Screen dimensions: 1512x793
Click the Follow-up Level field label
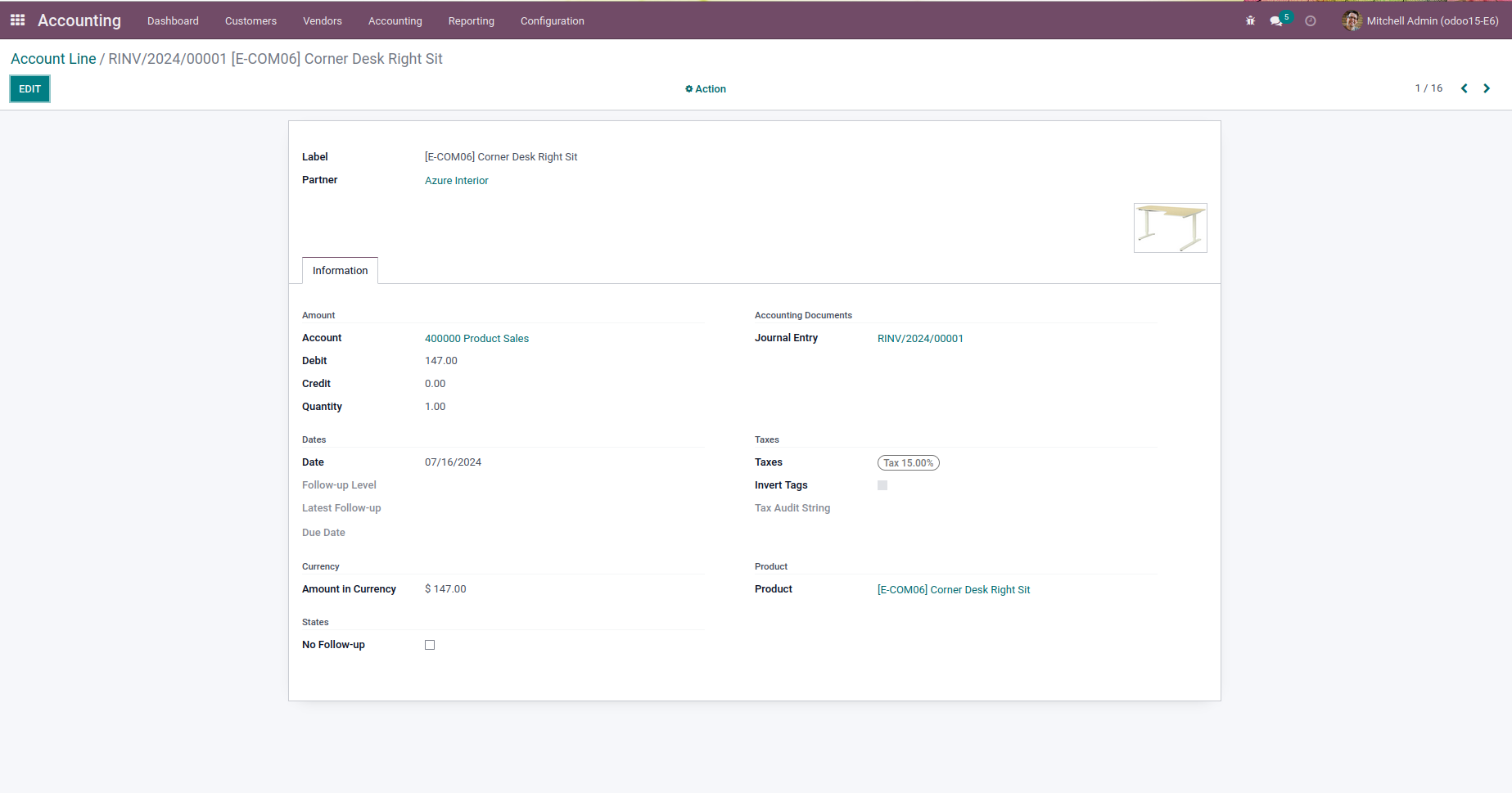pos(339,485)
